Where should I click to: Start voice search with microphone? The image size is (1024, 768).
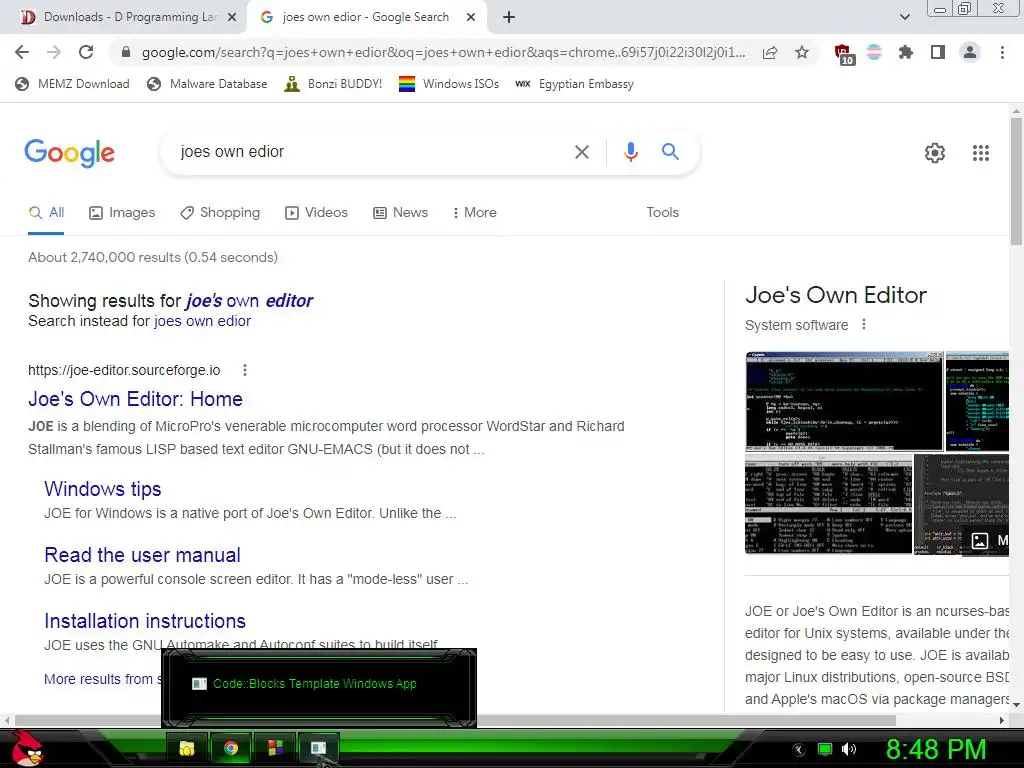pos(630,152)
